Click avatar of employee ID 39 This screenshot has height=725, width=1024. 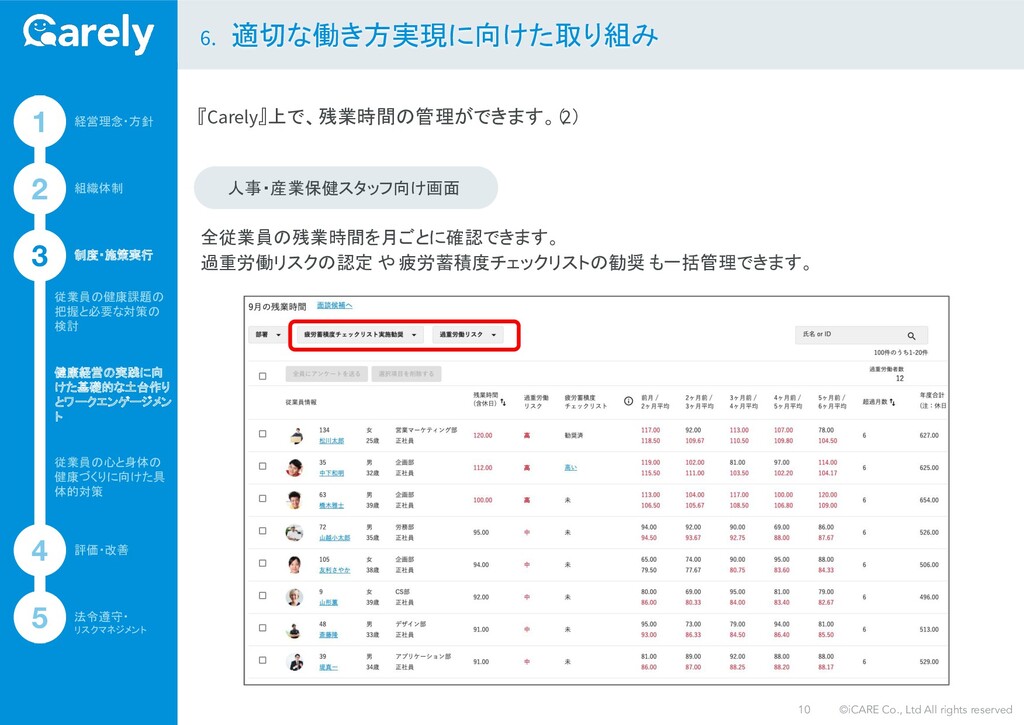296,662
